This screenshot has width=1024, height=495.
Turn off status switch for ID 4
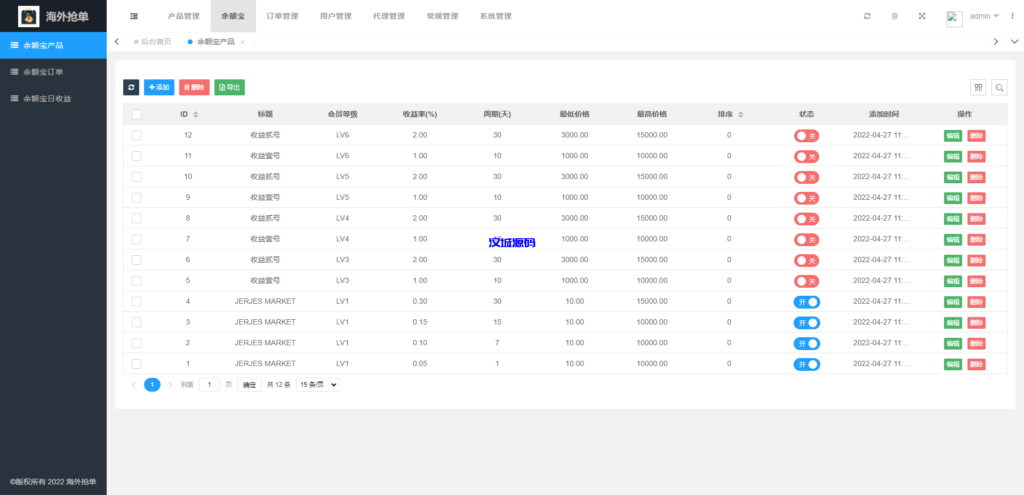click(807, 302)
